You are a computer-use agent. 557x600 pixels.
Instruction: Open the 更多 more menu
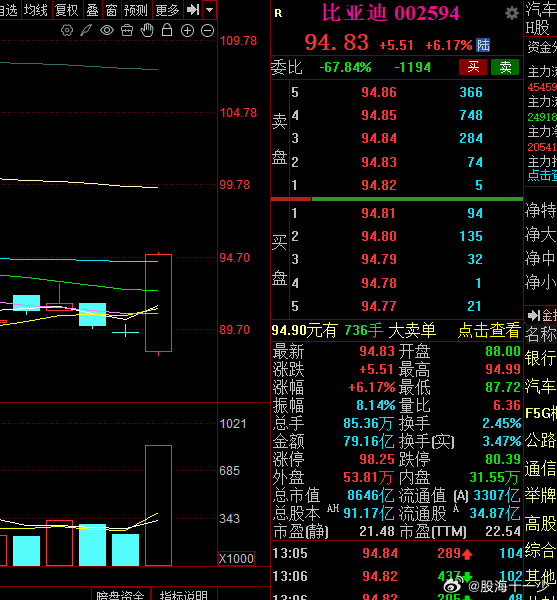[x=167, y=10]
